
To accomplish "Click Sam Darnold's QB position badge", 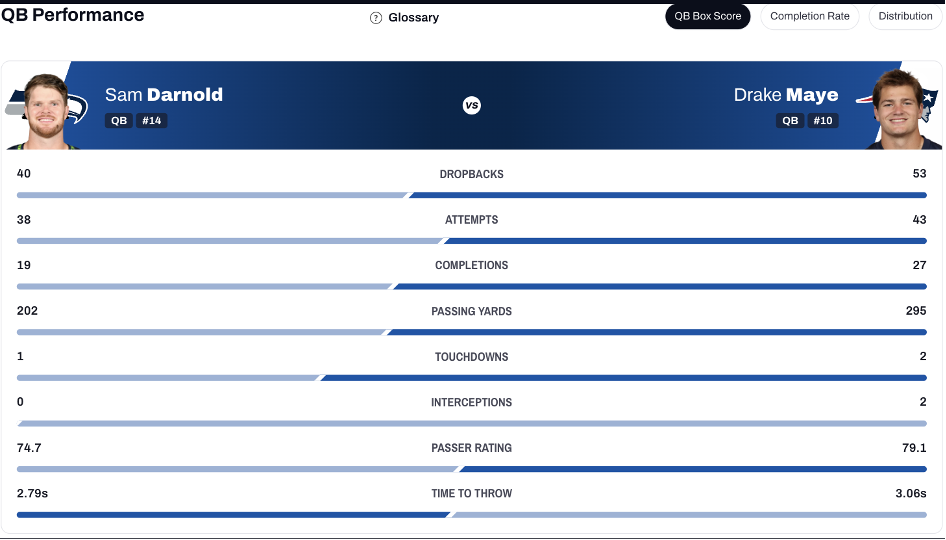I will tap(119, 121).
